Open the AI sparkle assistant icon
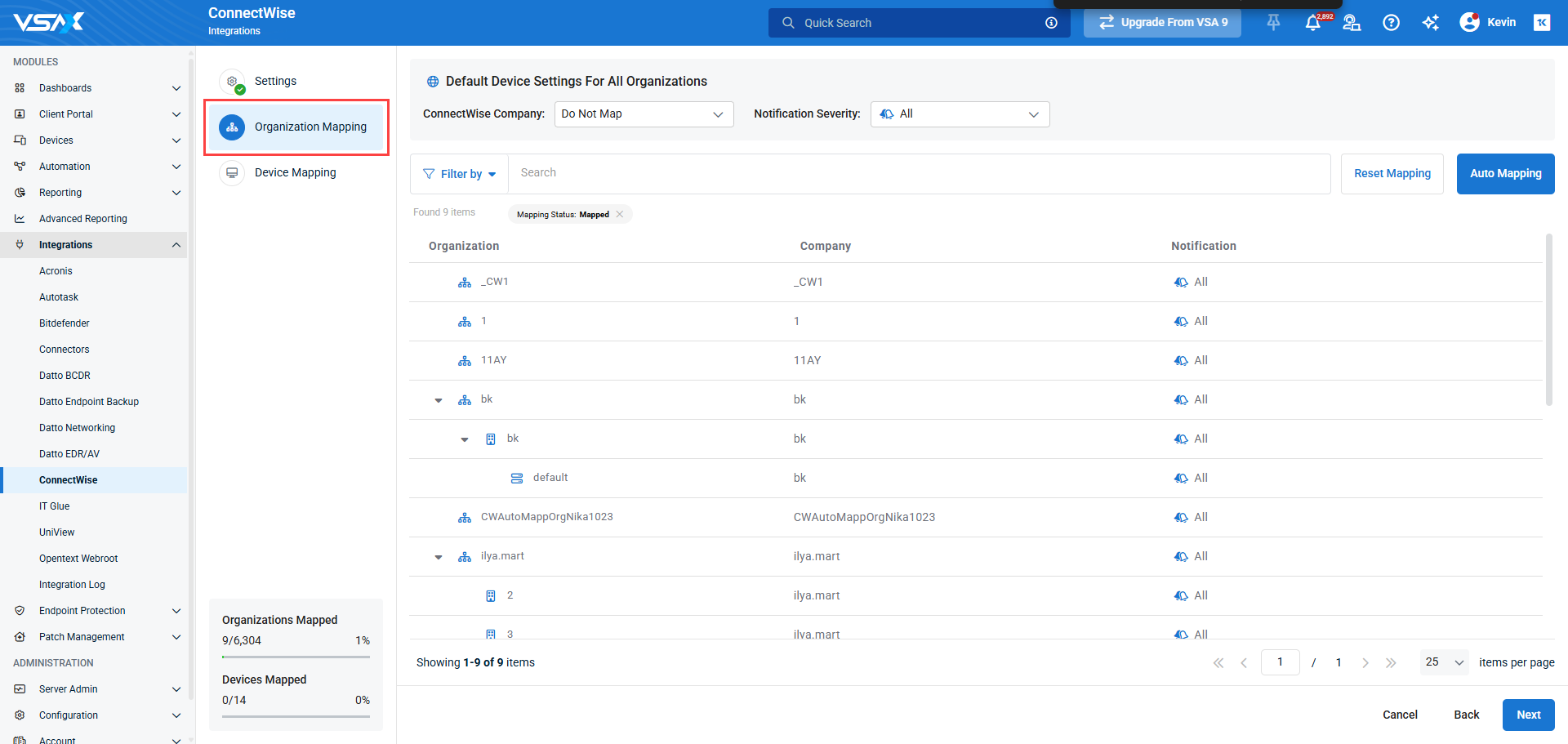Viewport: 1568px width, 744px height. [x=1430, y=23]
